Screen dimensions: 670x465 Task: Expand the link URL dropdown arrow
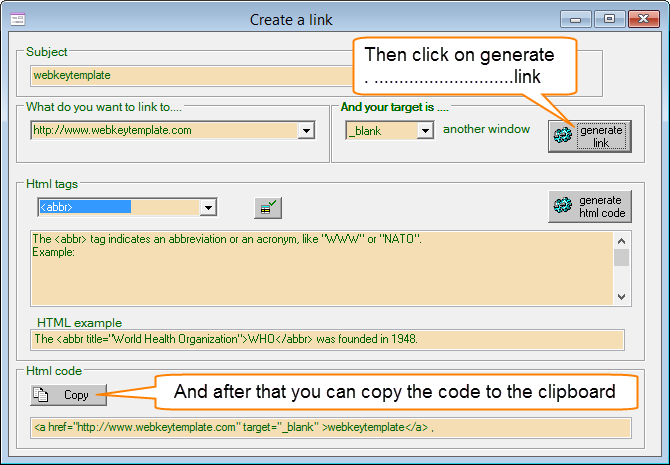pyautogui.click(x=306, y=130)
